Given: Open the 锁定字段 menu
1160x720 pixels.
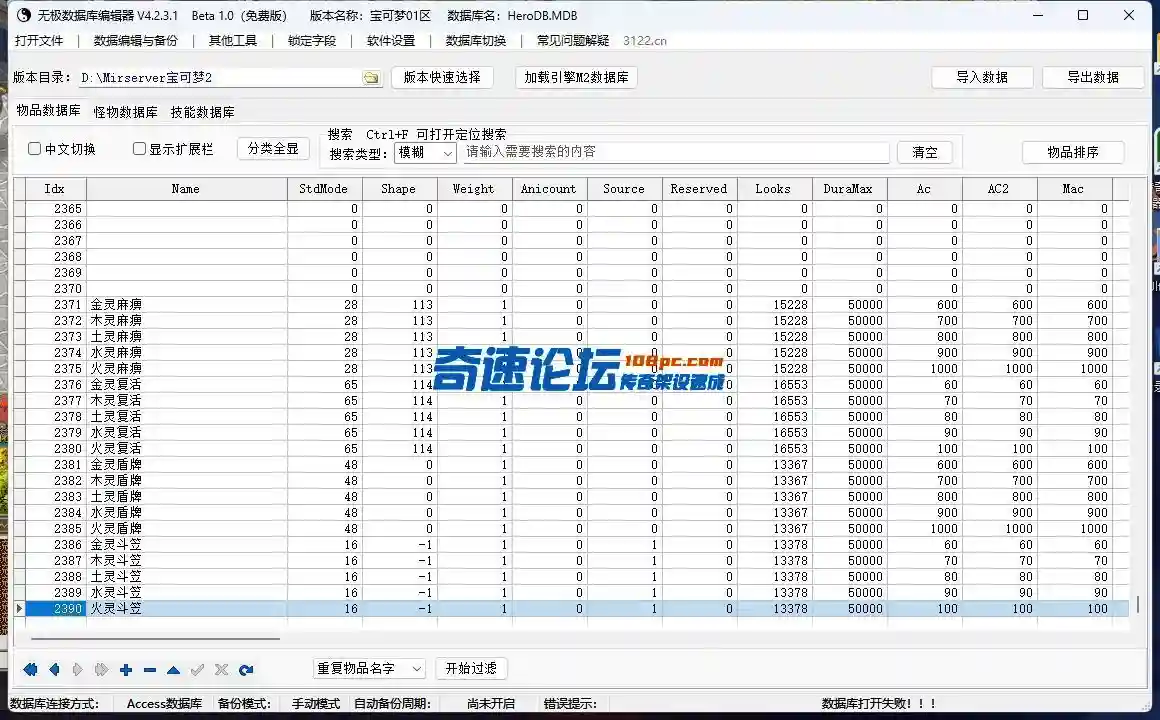Looking at the screenshot, I should pos(312,41).
